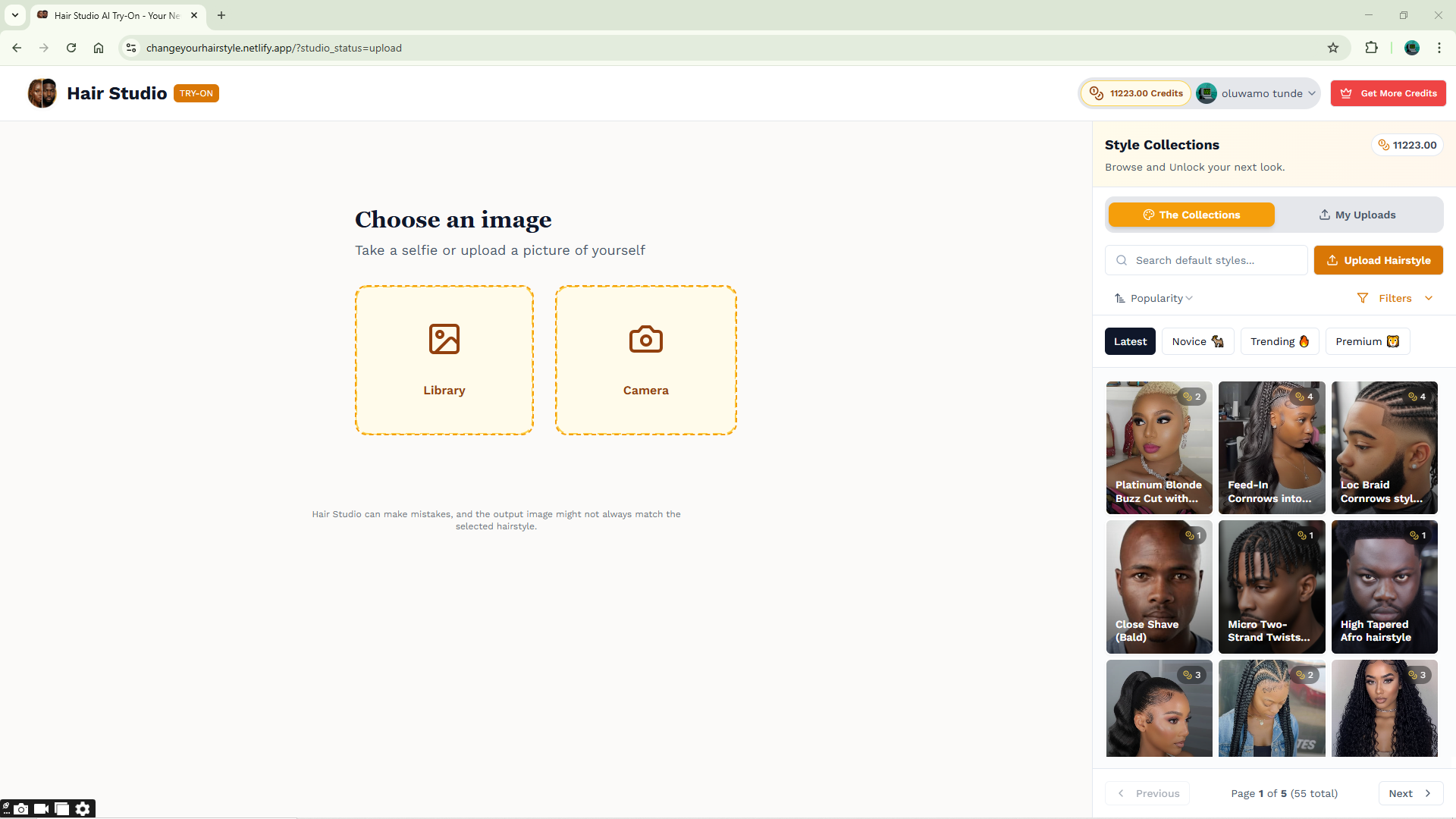This screenshot has height=819, width=1456.
Task: Bookmark this page with star icon
Action: point(1333,48)
